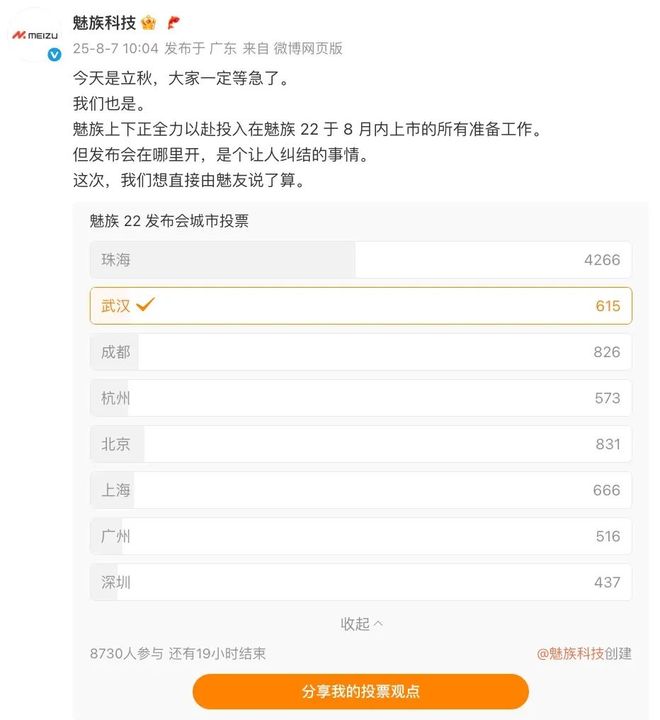
Task: Click the red flag badge beside username
Action: click(173, 23)
